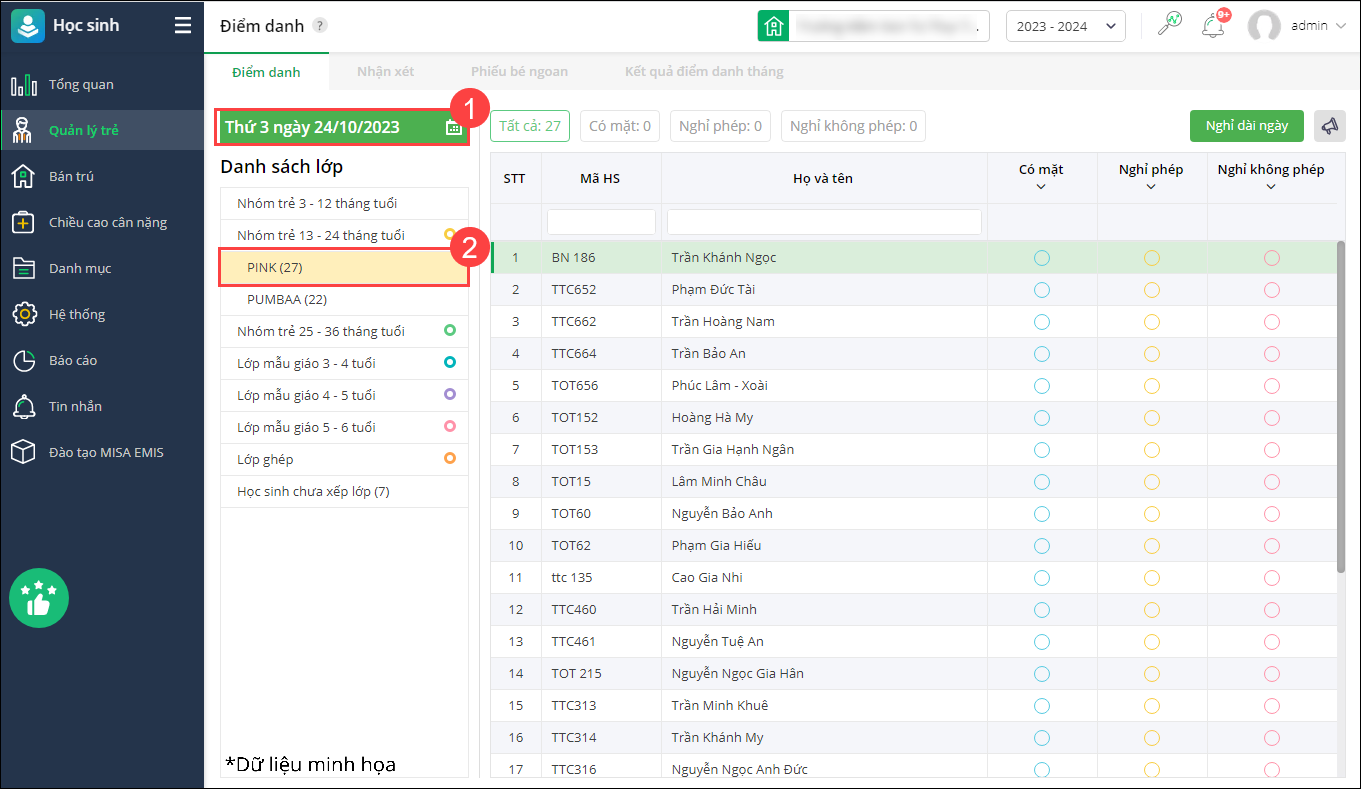Open Báo cáo pie chart icon

click(x=24, y=361)
